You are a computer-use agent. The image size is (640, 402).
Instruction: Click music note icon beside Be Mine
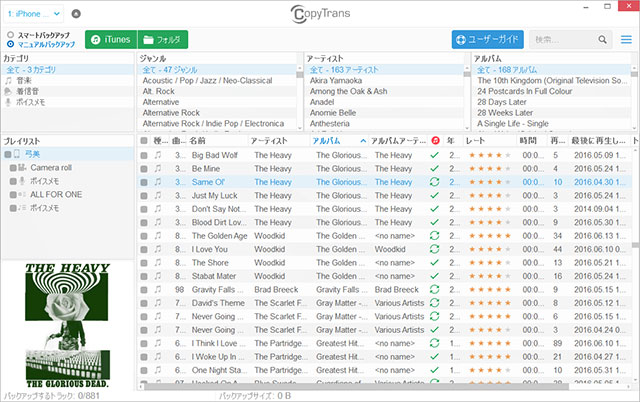pyautogui.click(x=158, y=170)
